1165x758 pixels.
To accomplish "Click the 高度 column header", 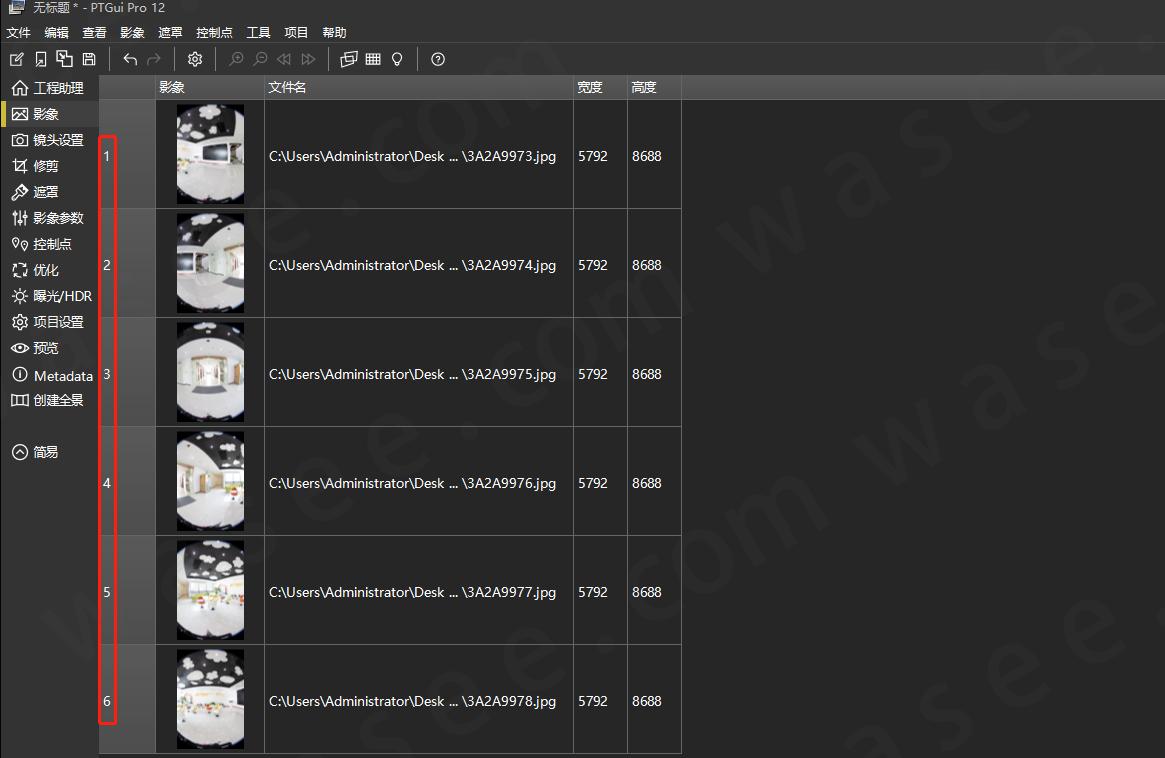I will [x=654, y=87].
